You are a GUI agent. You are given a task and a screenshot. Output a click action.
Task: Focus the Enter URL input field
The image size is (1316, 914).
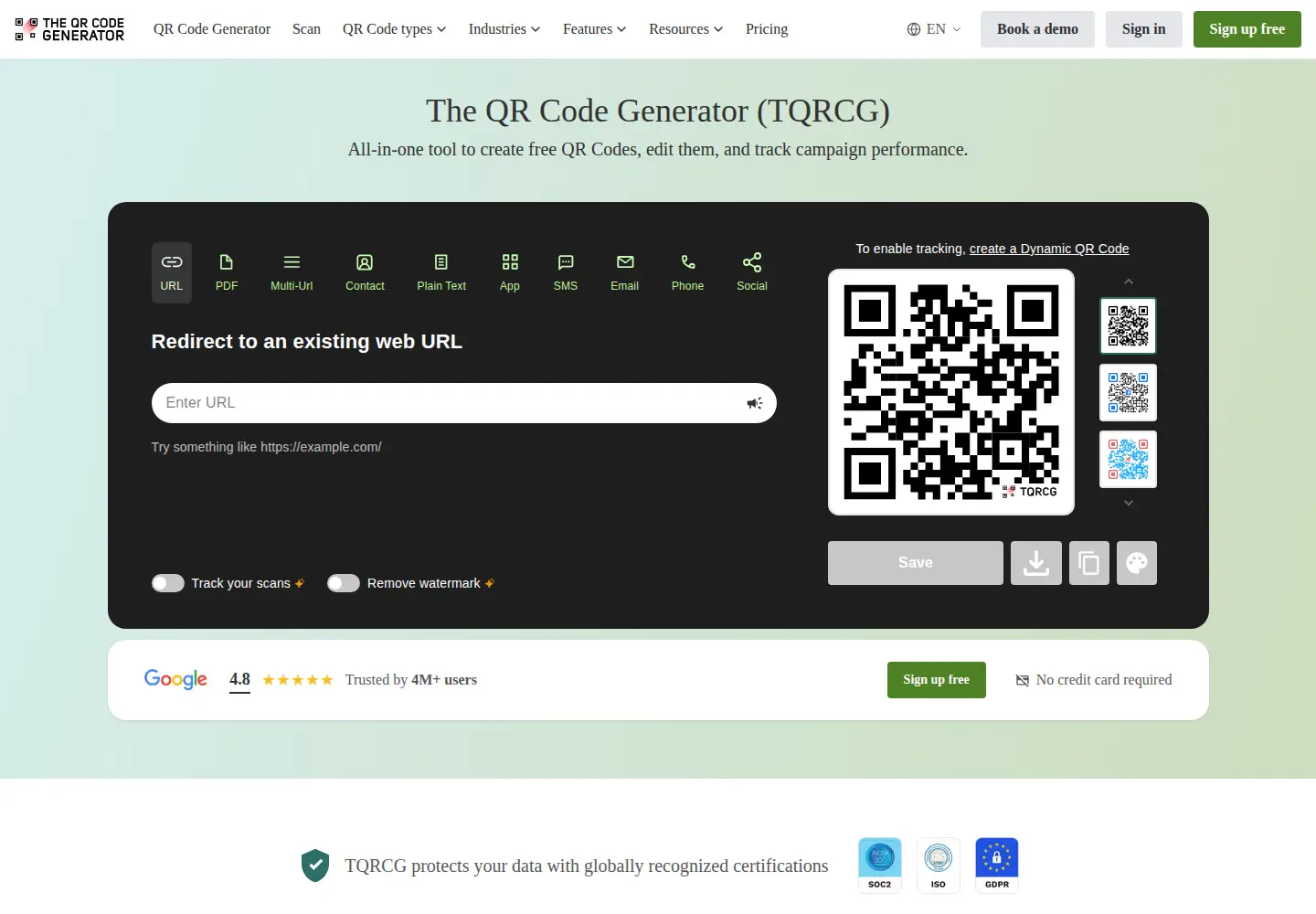point(464,403)
